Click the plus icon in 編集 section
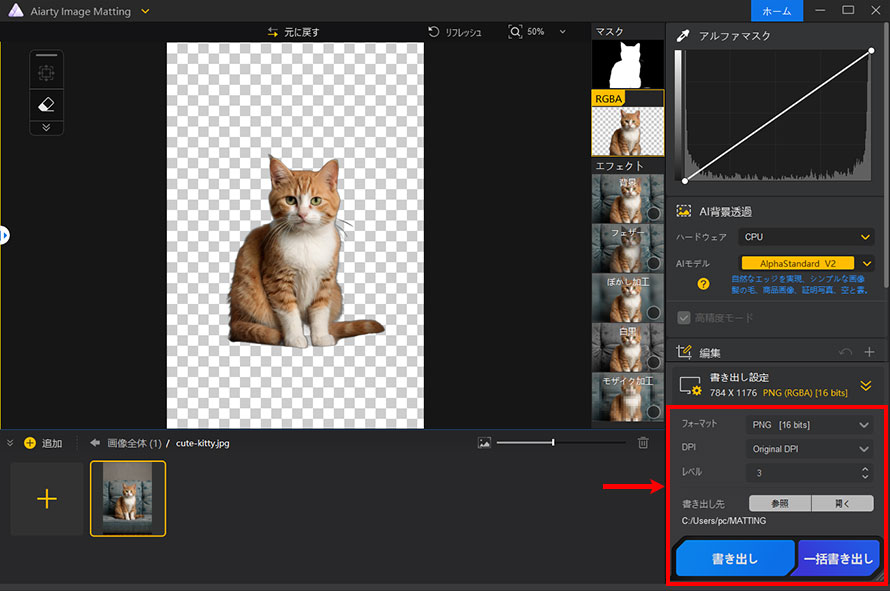Screen dimensions: 890x591 pos(869,352)
